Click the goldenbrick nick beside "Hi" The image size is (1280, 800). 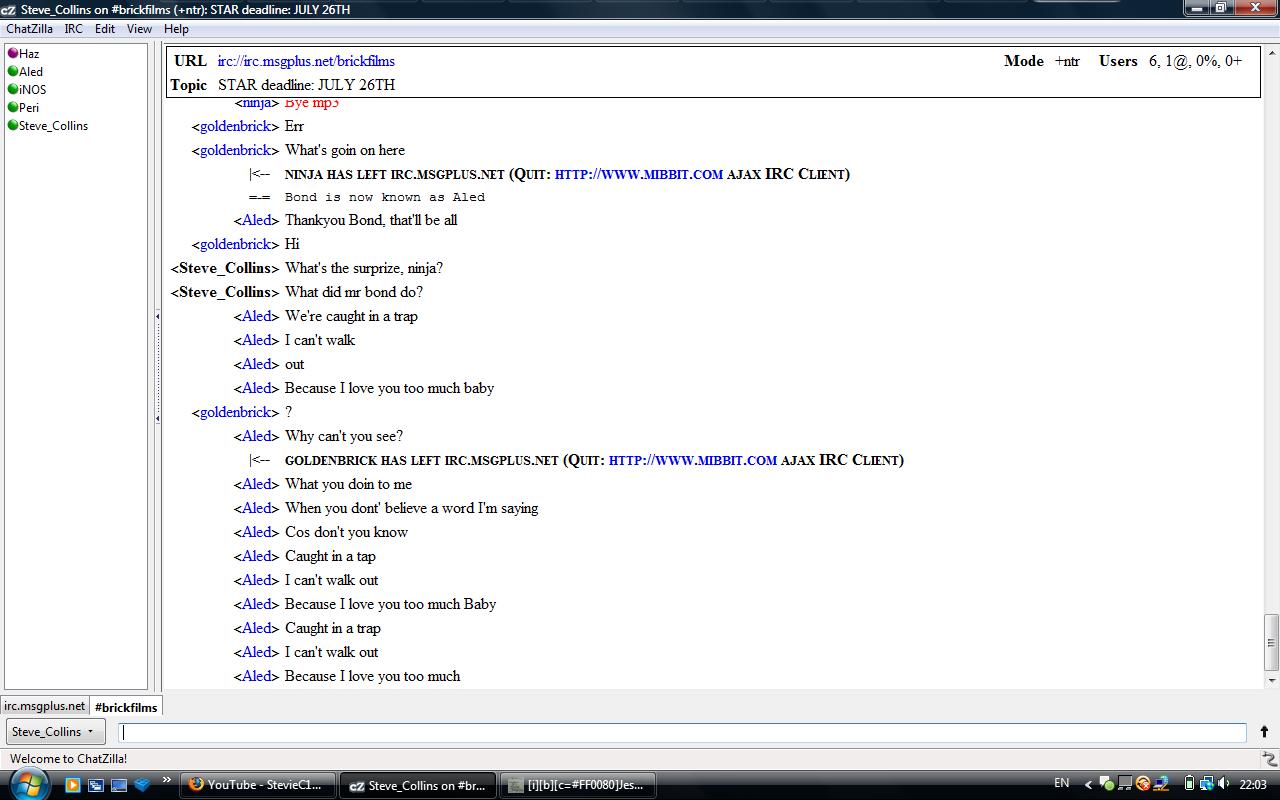tap(235, 244)
